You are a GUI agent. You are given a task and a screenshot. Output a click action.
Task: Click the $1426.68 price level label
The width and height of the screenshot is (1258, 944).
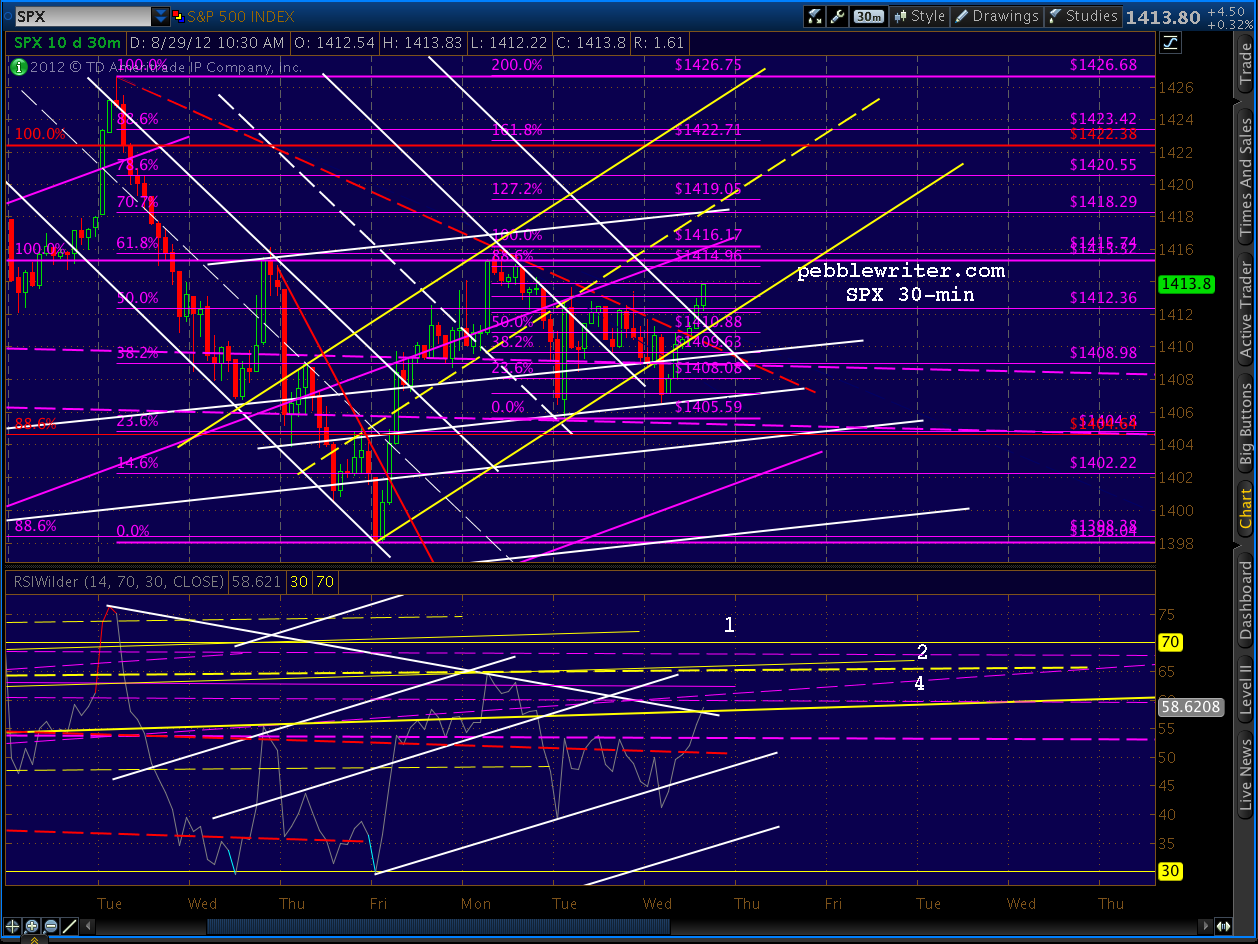click(x=1103, y=64)
